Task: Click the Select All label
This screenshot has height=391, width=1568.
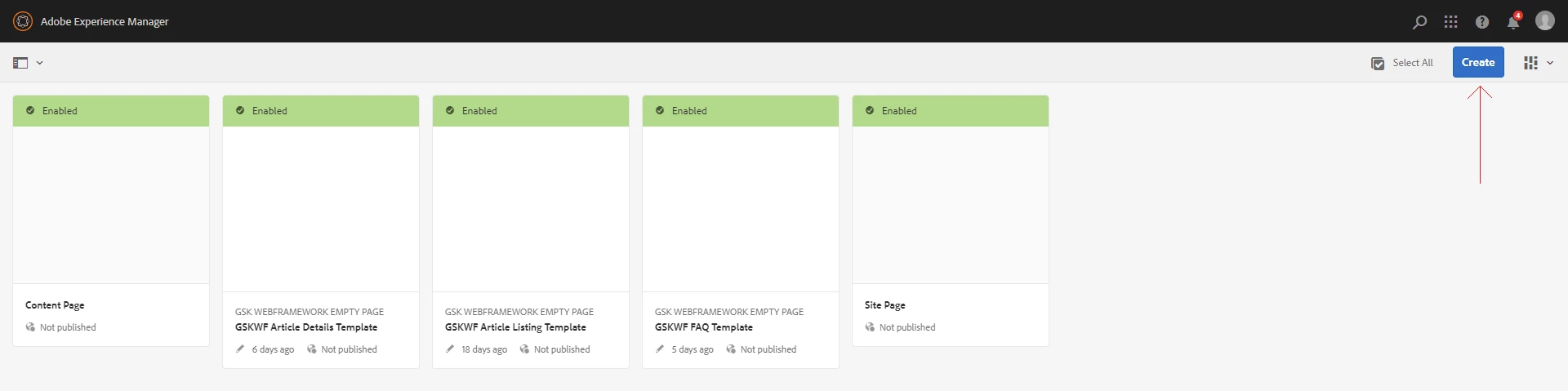Action: (x=1413, y=63)
